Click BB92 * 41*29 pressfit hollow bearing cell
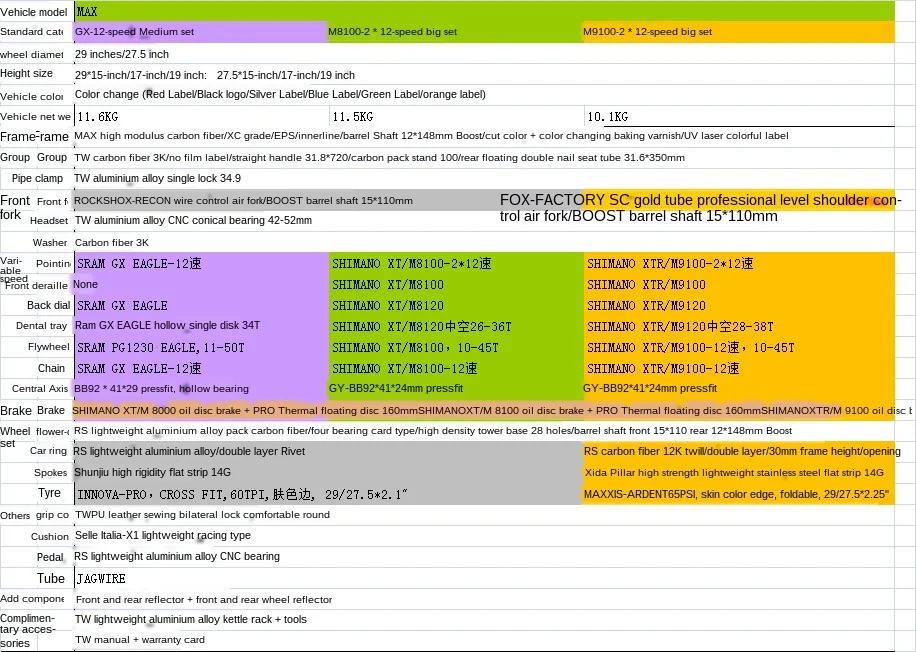The width and height of the screenshot is (916, 652). [201, 389]
